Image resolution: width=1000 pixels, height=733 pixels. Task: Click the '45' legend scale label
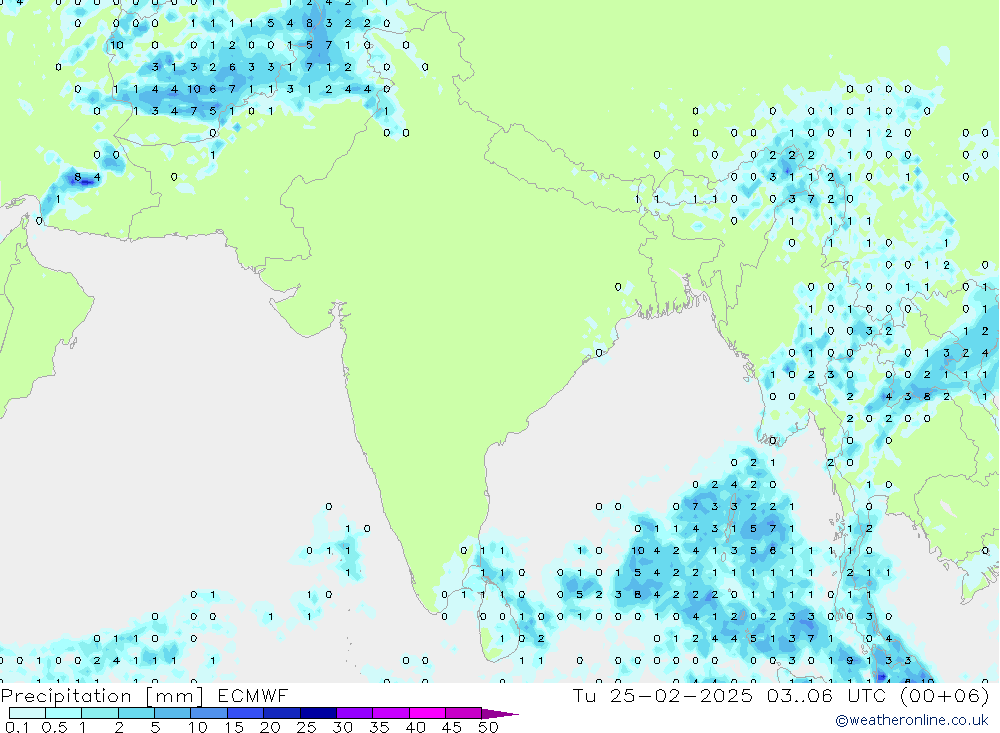(452, 727)
